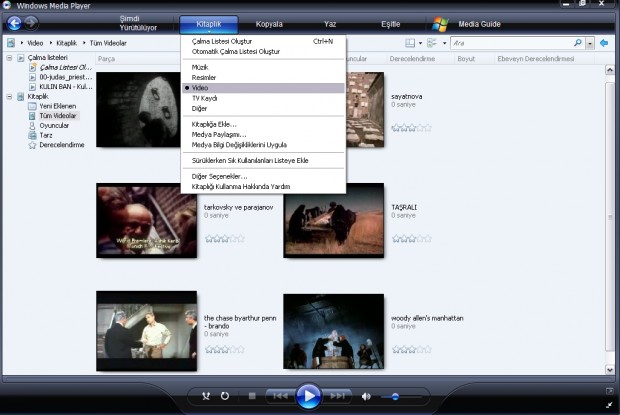Click the Stop button
The height and width of the screenshot is (415, 620).
[252, 396]
